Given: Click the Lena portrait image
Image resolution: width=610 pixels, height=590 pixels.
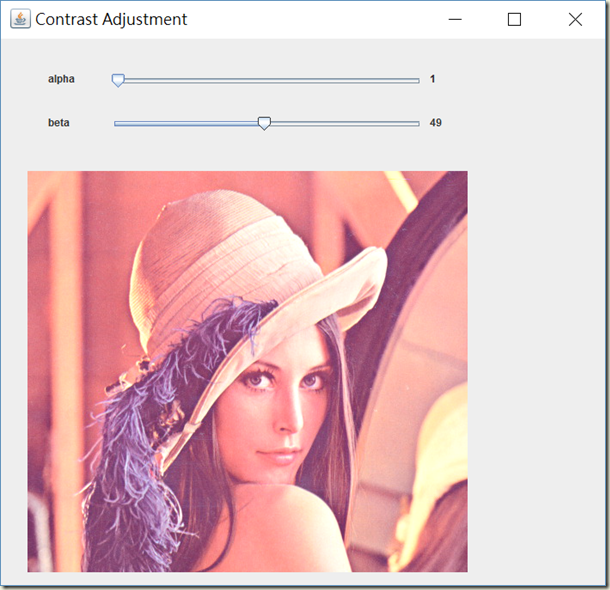Looking at the screenshot, I should coord(247,371).
